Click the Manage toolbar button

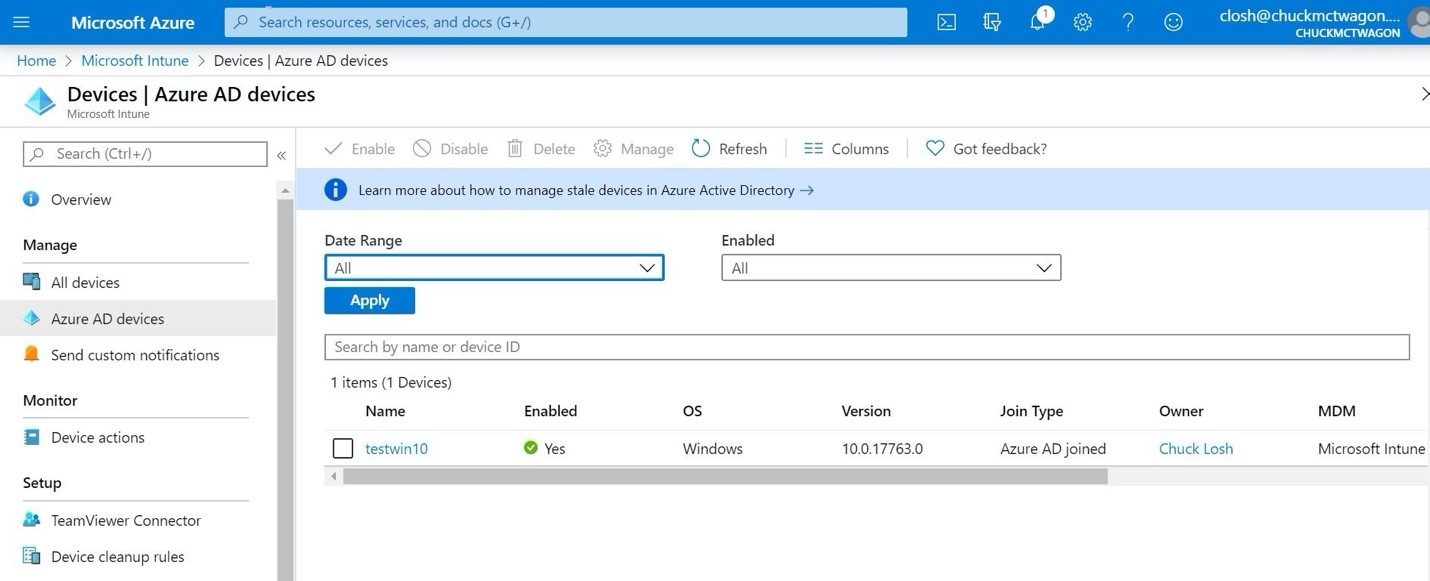coord(634,149)
